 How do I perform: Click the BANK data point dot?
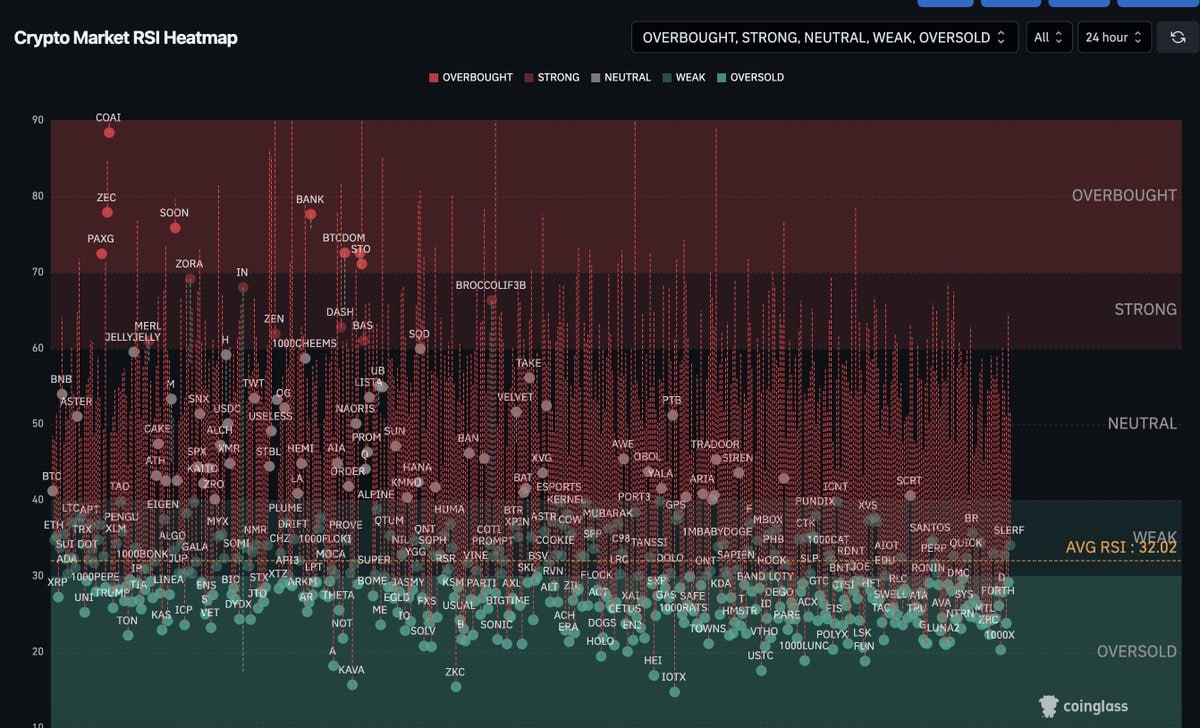310,214
